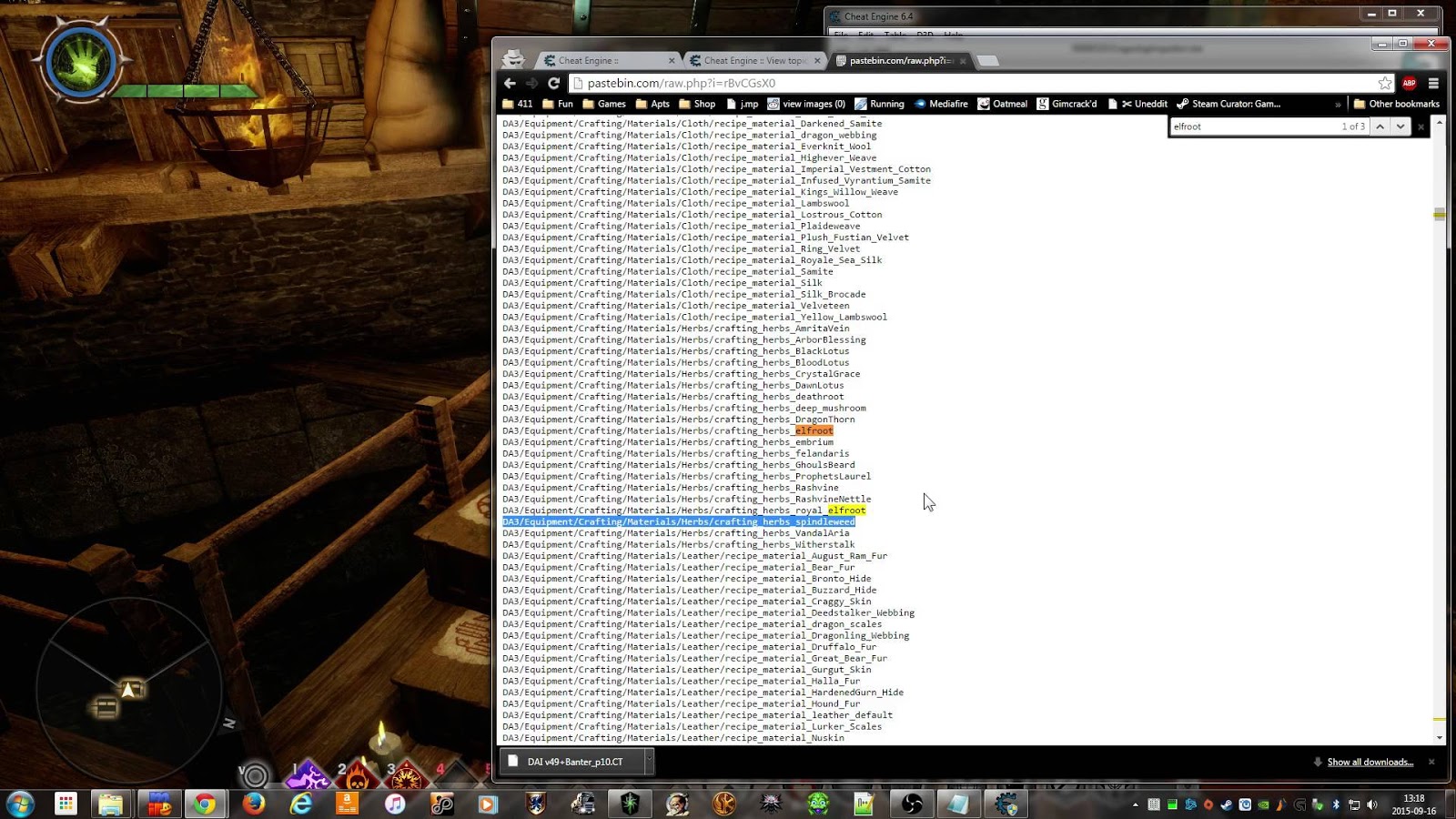The width and height of the screenshot is (1456, 819).
Task: Click the page's vertical scrollbar thumb
Action: point(1440,215)
